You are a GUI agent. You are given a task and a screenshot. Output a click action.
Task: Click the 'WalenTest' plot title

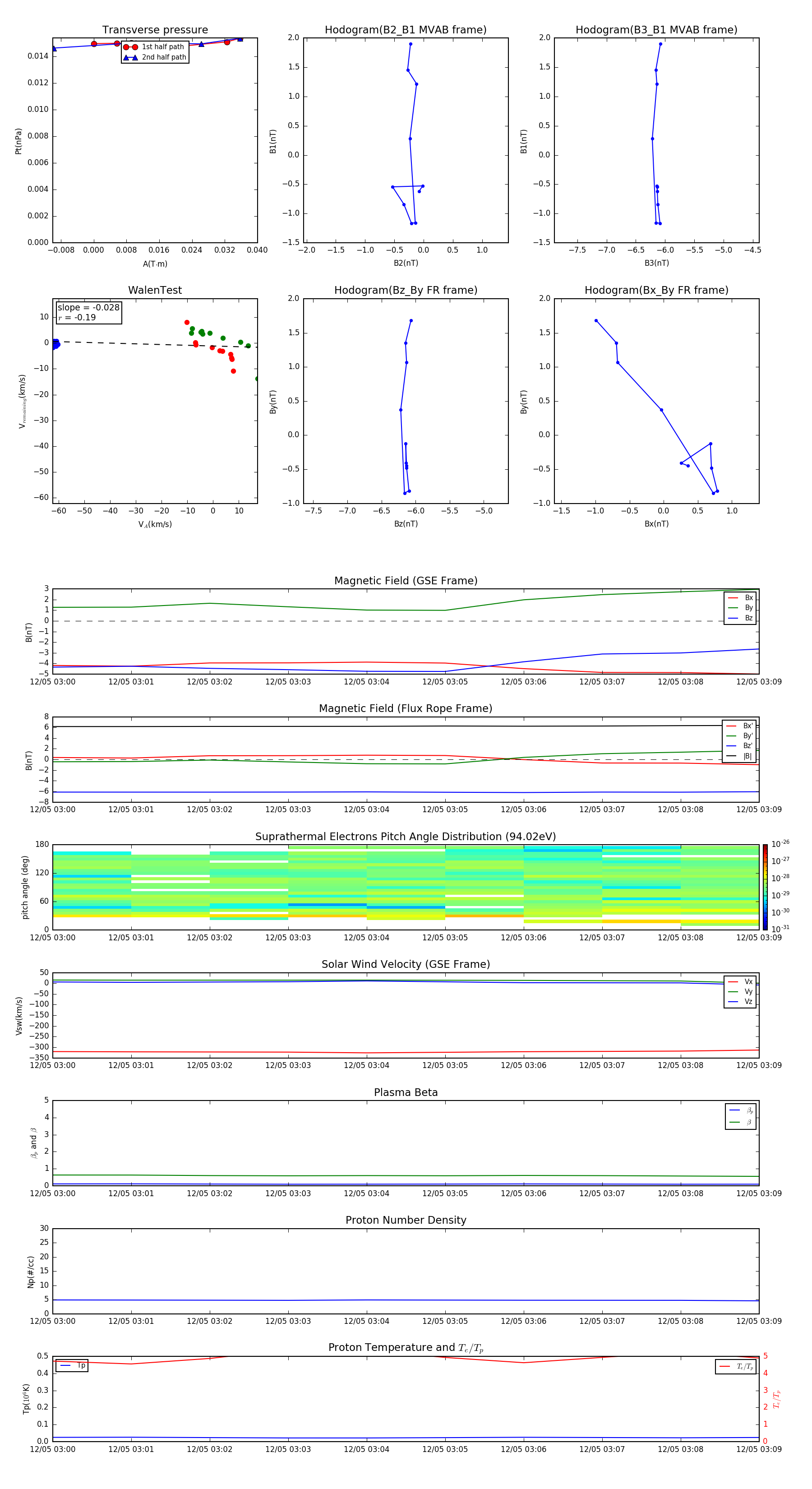tap(155, 290)
